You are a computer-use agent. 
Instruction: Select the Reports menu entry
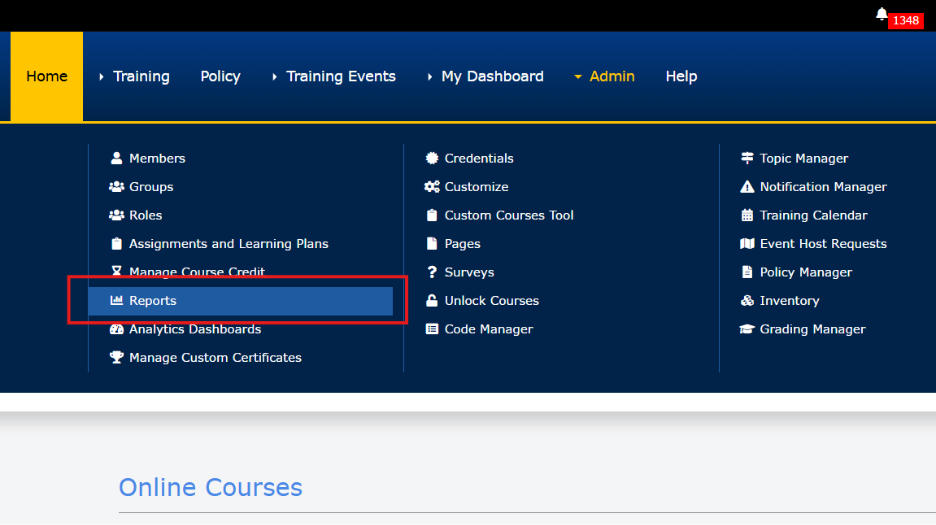[x=241, y=300]
